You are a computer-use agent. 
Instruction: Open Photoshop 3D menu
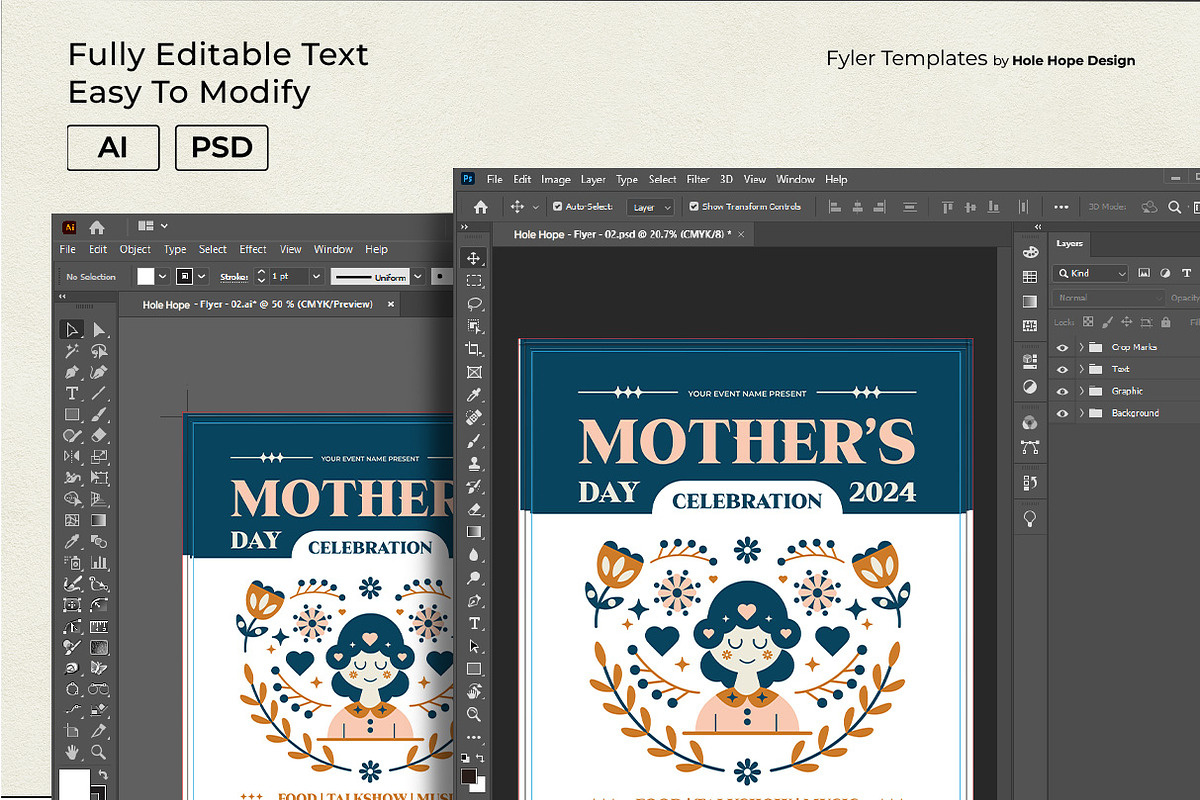(727, 180)
